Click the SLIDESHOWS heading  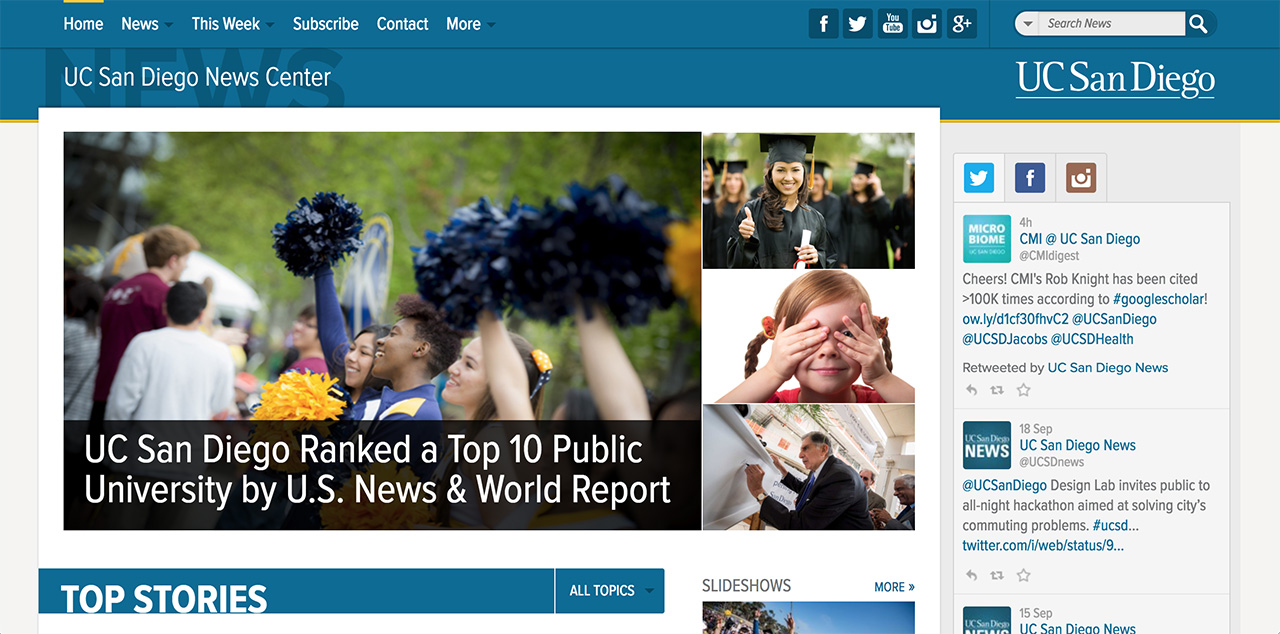pyautogui.click(x=746, y=586)
